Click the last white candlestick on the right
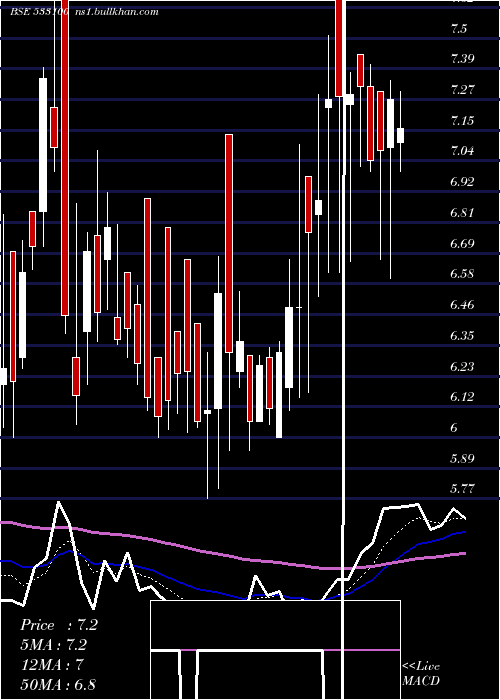 point(400,136)
